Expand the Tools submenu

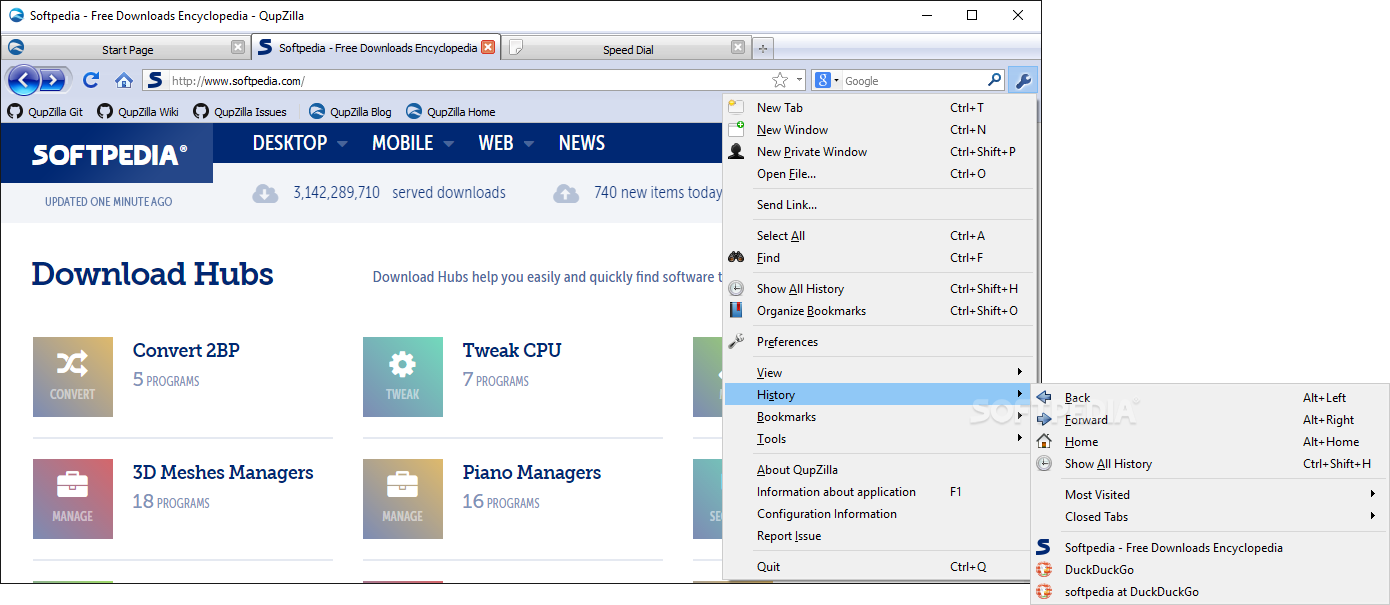[x=879, y=439]
